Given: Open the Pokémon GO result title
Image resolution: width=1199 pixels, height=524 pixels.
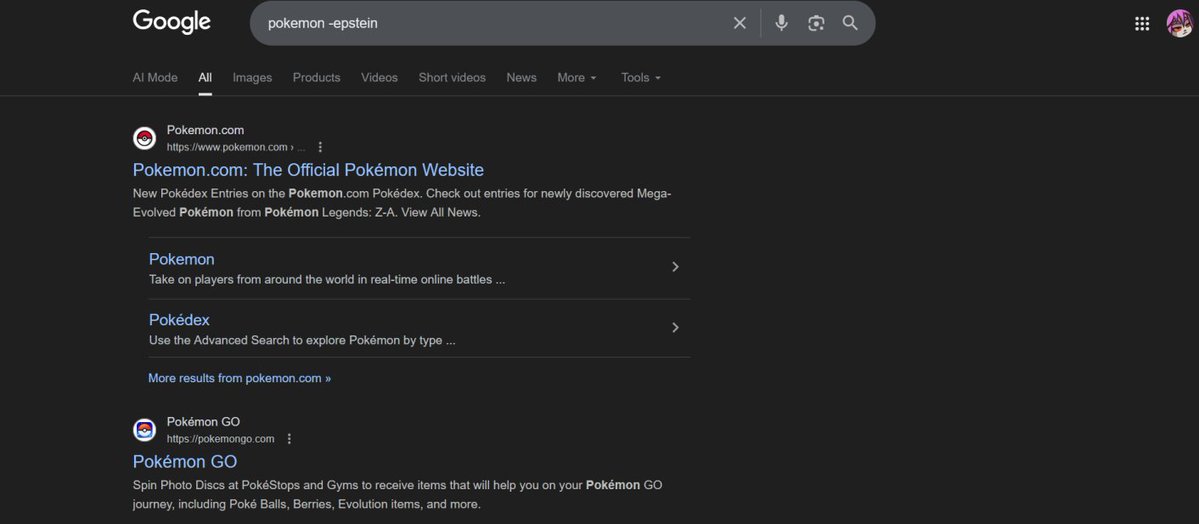Looking at the screenshot, I should 185,461.
